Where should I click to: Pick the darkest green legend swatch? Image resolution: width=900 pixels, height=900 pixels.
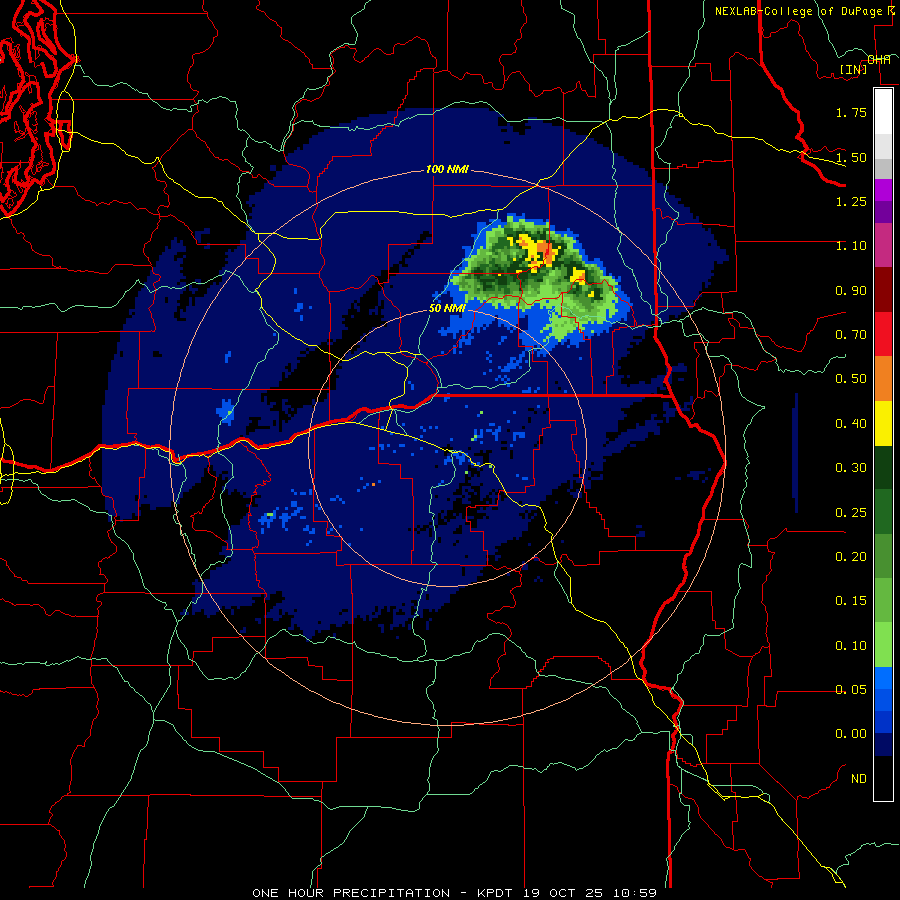click(x=883, y=467)
